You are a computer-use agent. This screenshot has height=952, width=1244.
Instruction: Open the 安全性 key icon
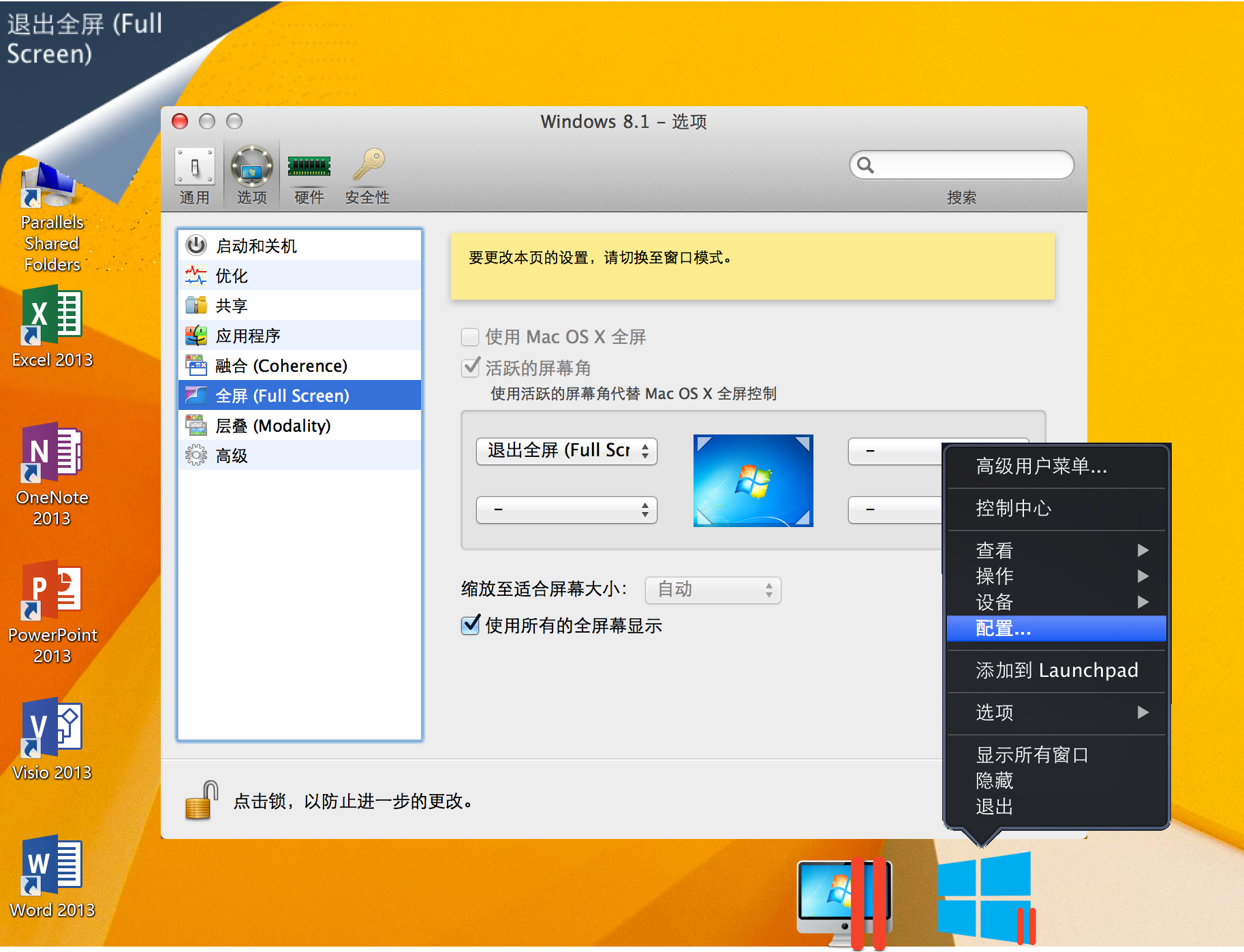(367, 176)
